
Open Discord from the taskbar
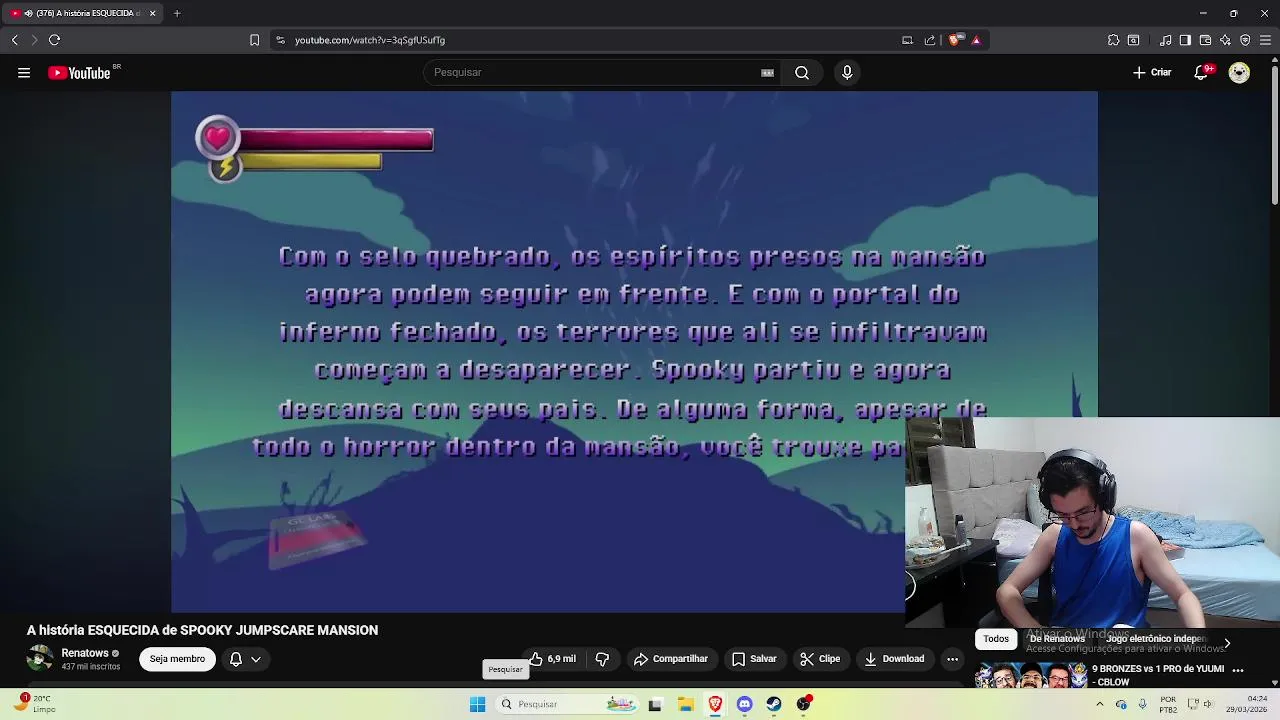744,704
